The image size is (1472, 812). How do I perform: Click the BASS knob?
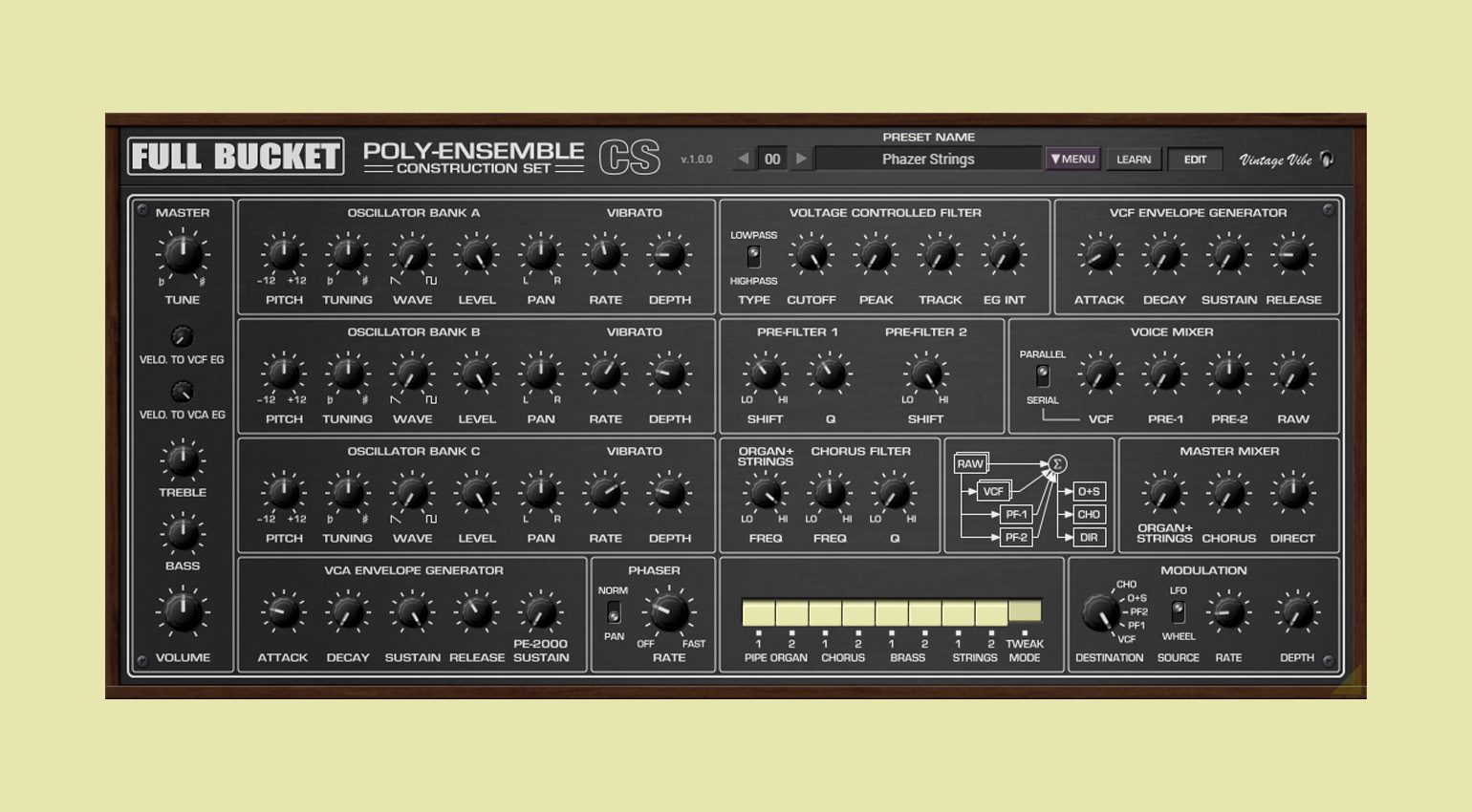coord(182,534)
